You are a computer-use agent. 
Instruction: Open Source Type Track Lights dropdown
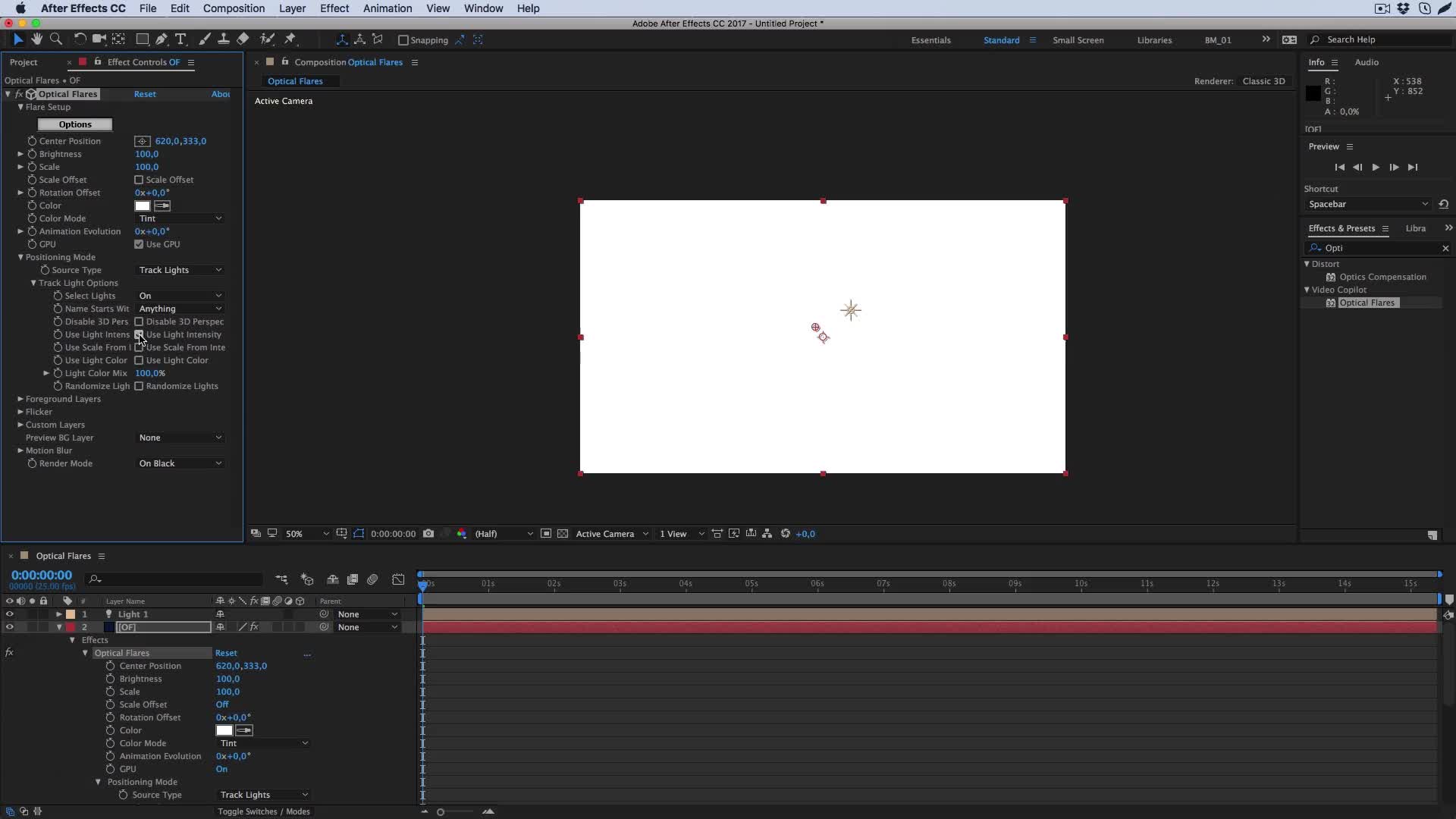pos(180,270)
